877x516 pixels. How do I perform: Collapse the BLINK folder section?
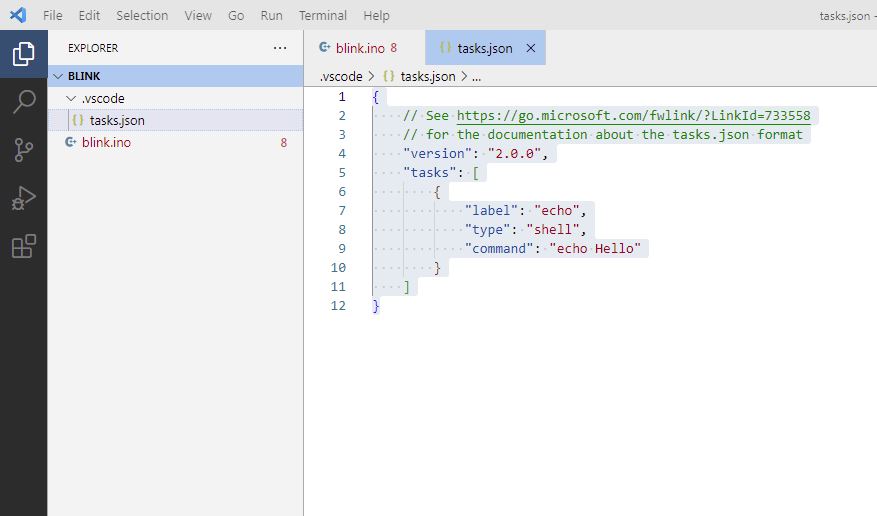(58, 76)
